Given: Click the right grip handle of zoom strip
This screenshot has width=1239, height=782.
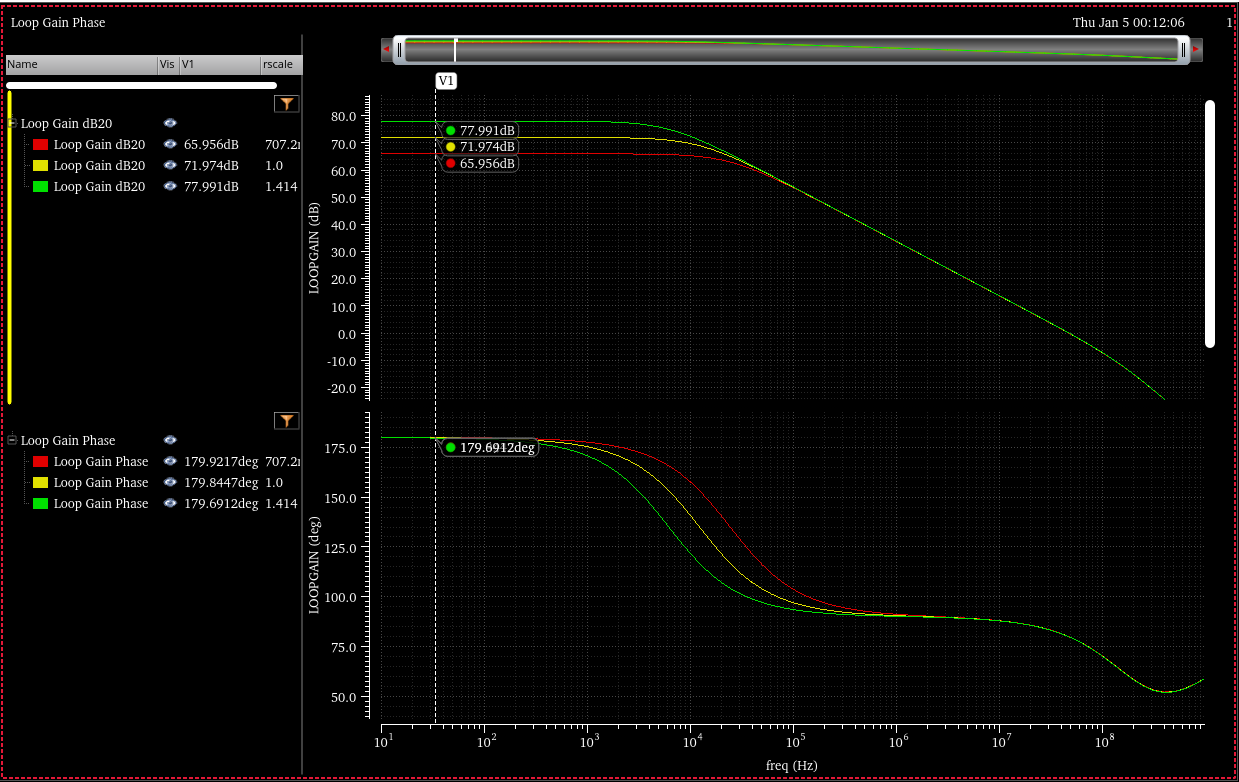Looking at the screenshot, I should (1183, 49).
